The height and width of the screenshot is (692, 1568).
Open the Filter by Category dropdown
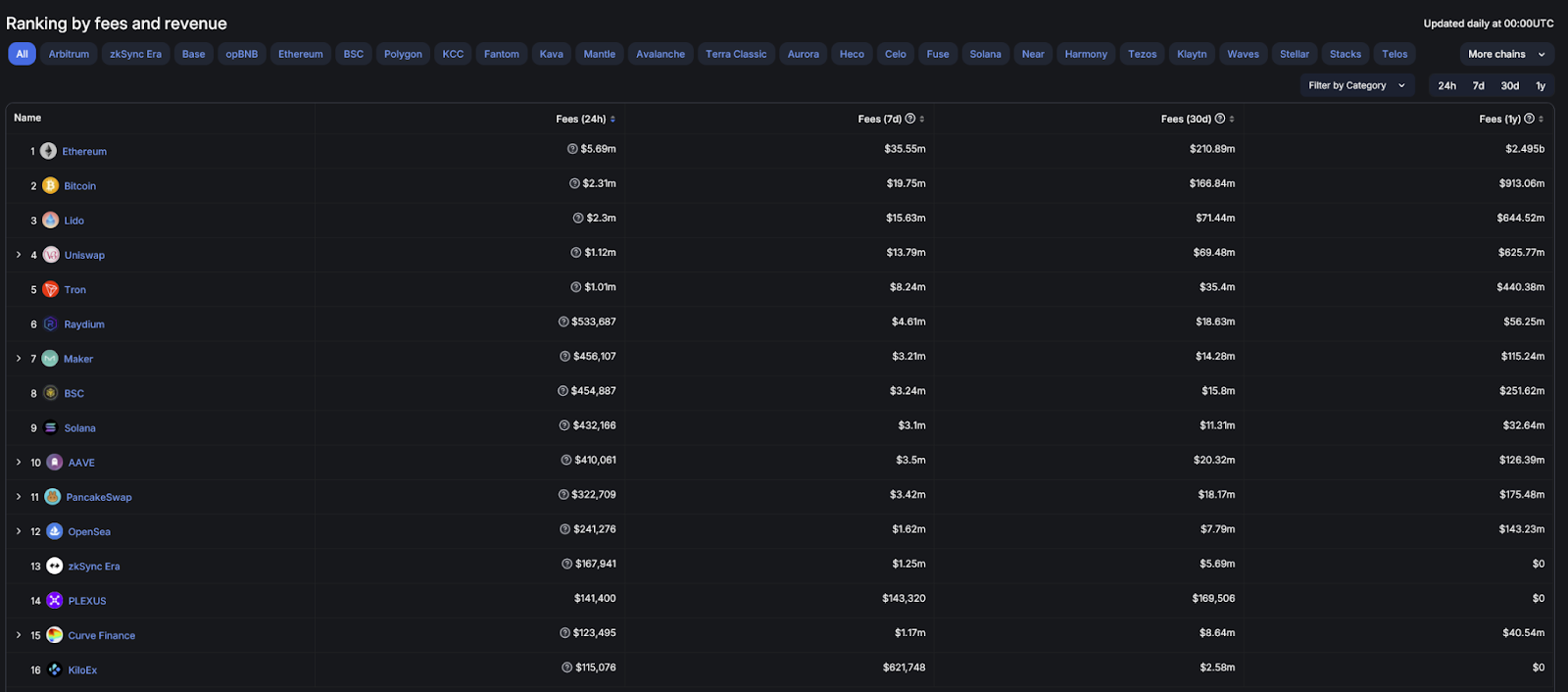click(x=1357, y=85)
